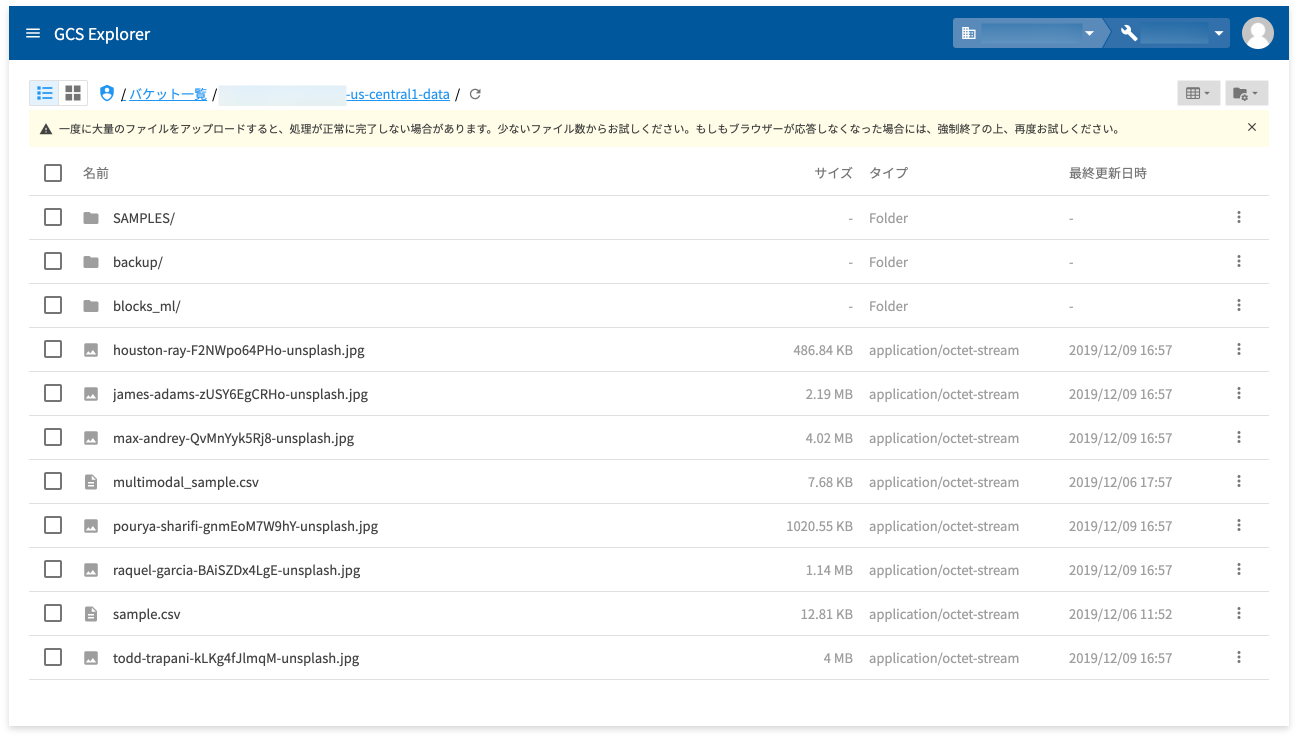1298x738 pixels.
Task: Open sample.csv file name
Action: (147, 614)
